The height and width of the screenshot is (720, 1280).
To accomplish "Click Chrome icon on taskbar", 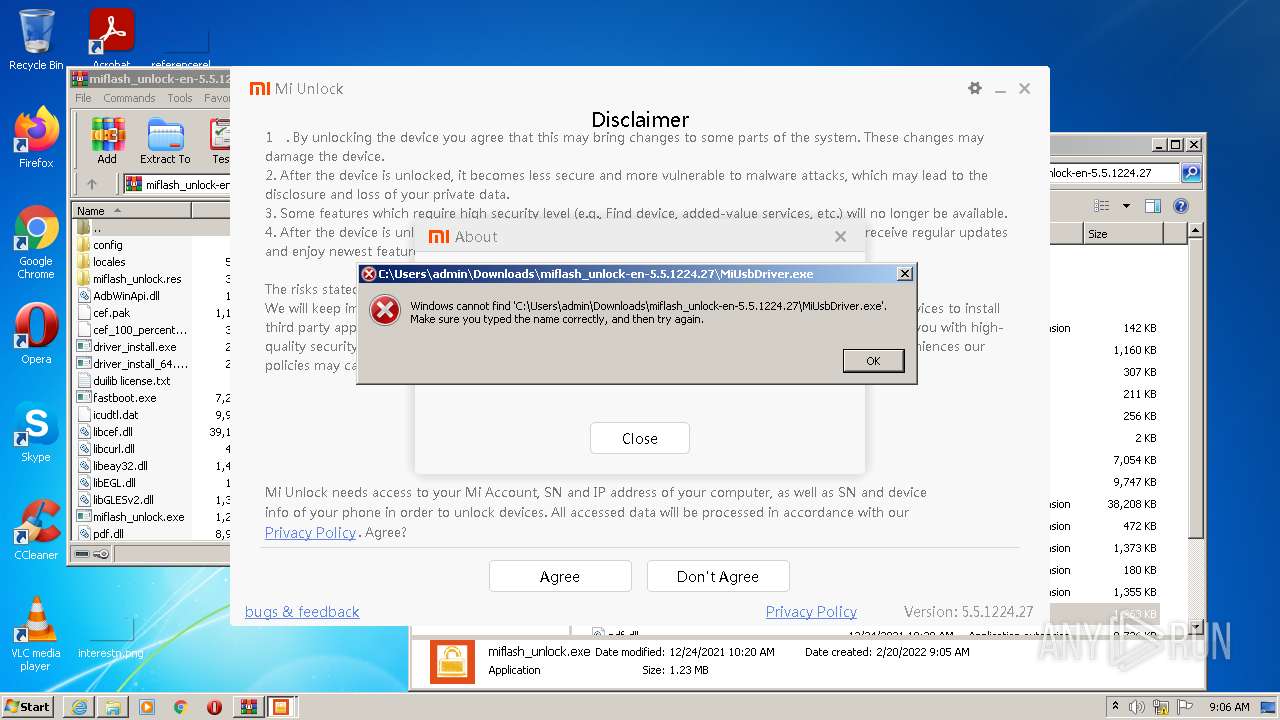I will coord(180,707).
